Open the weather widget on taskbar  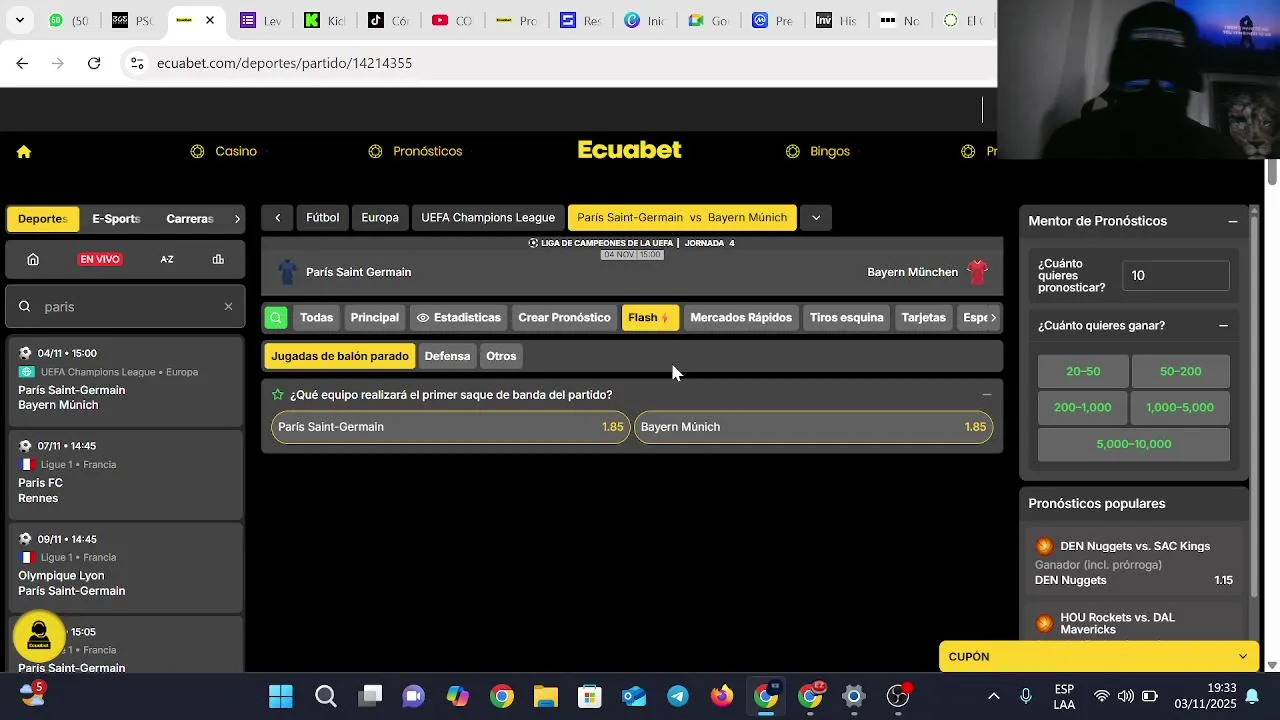click(x=32, y=694)
